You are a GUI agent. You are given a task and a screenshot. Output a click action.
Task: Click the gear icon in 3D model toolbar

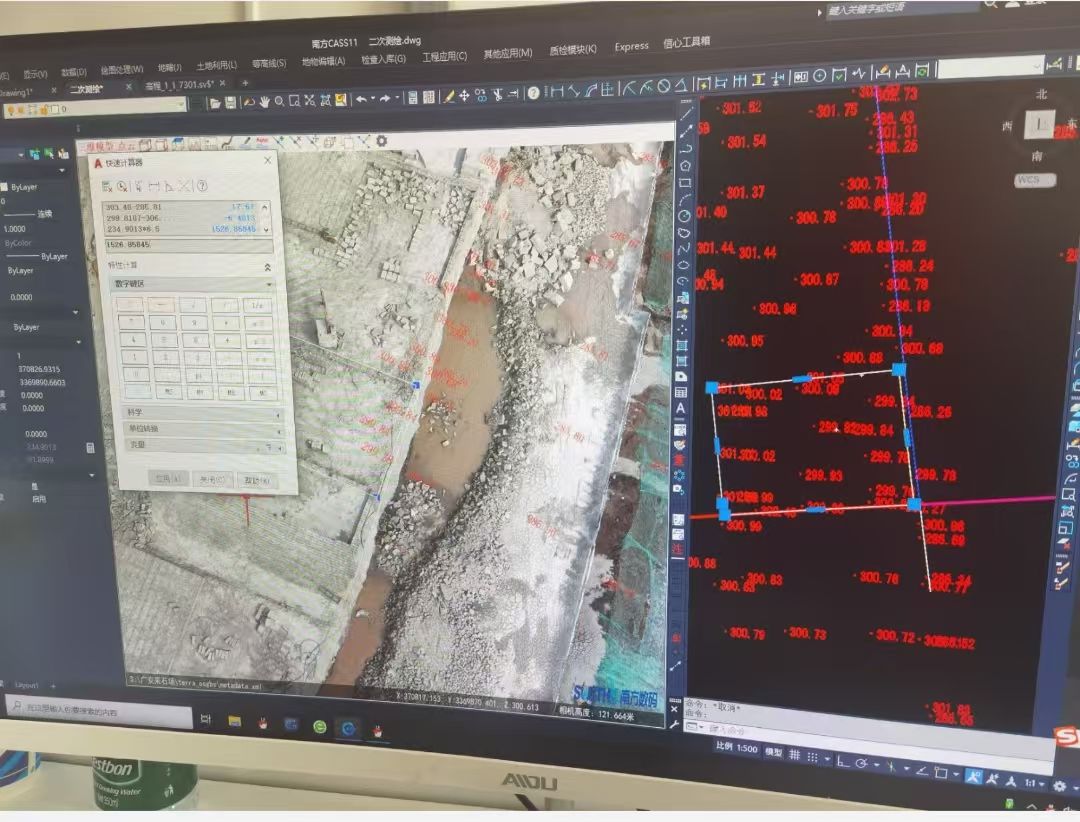tap(382, 141)
